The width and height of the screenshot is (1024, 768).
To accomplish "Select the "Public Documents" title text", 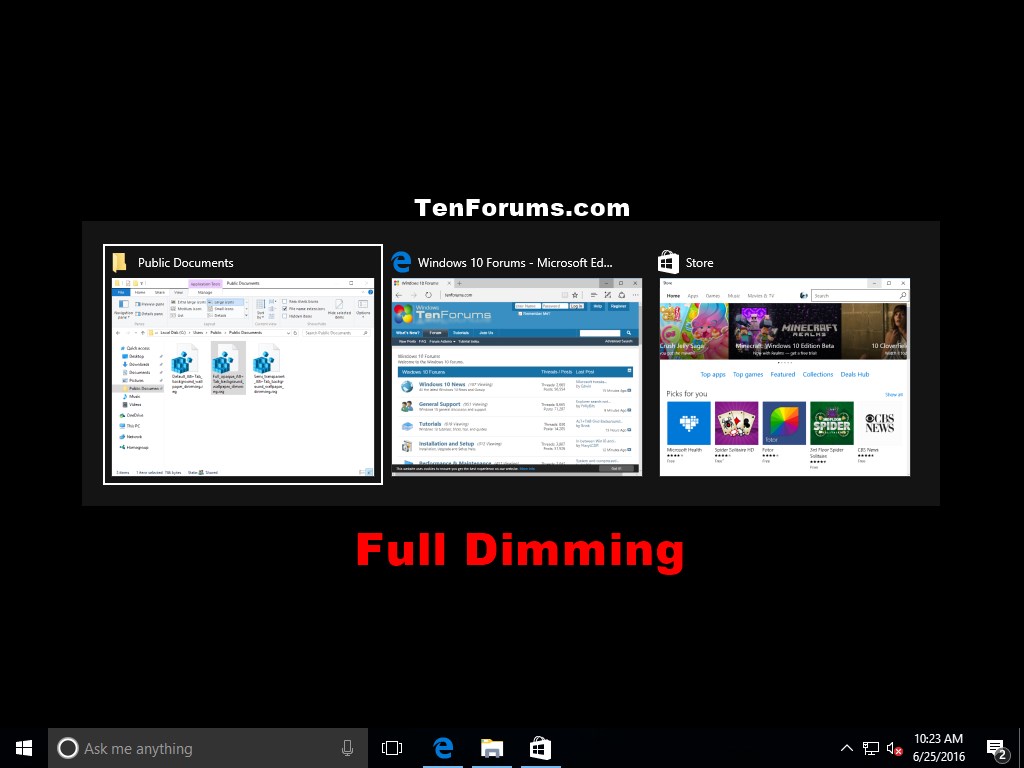I will [x=185, y=263].
